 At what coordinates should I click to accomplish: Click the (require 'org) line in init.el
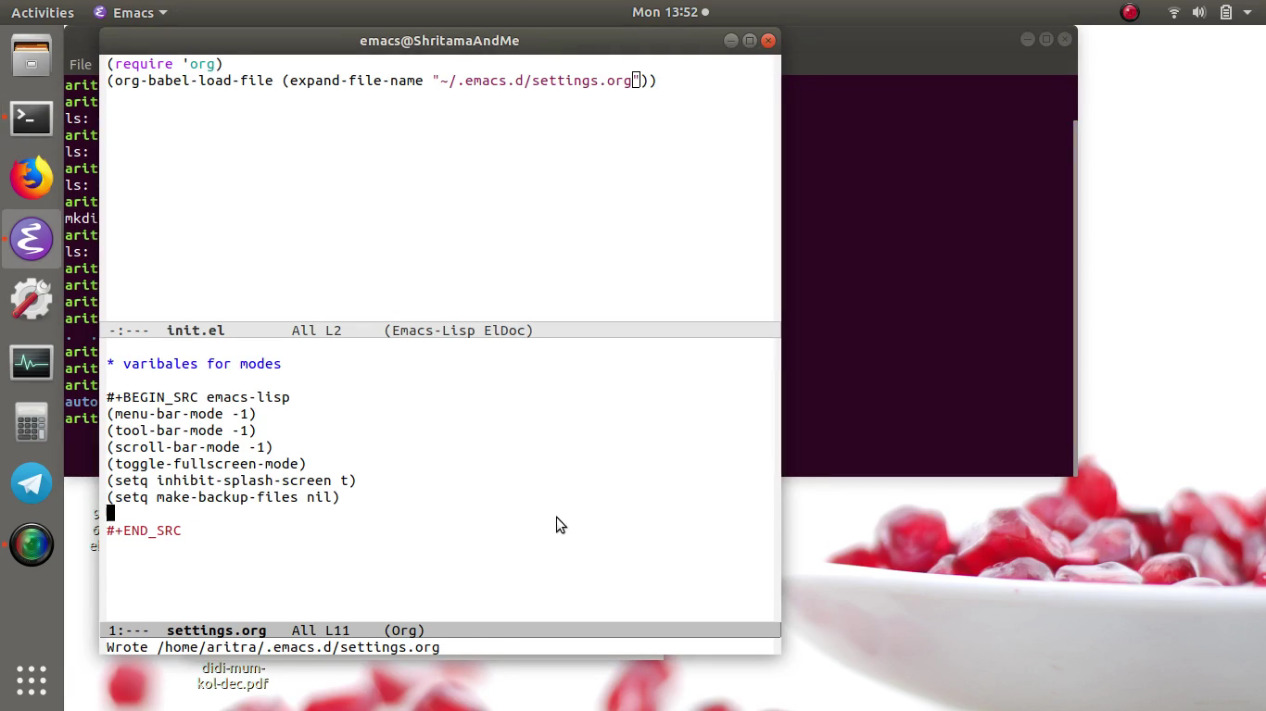[x=164, y=64]
